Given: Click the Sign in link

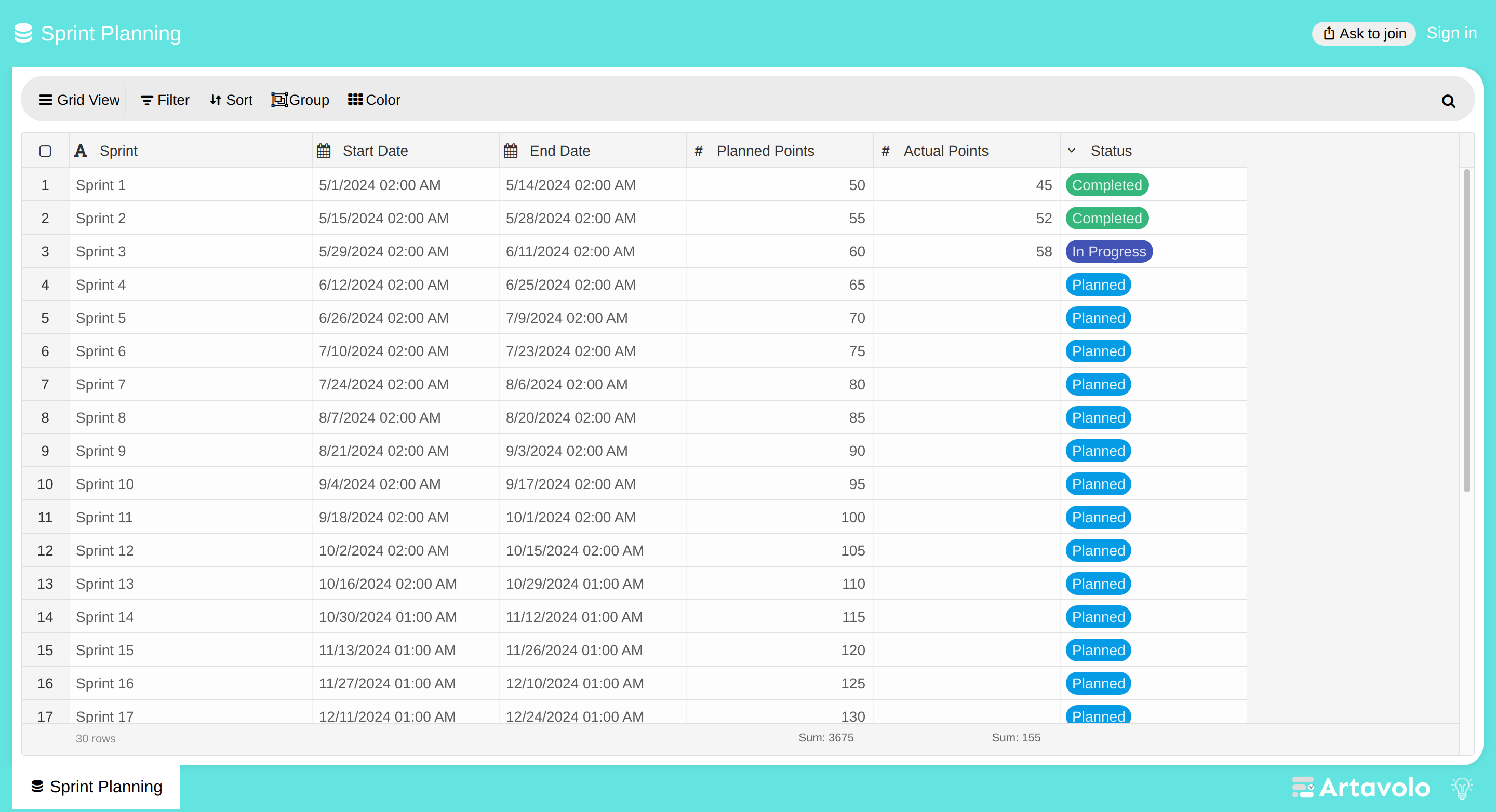Looking at the screenshot, I should click(x=1451, y=33).
